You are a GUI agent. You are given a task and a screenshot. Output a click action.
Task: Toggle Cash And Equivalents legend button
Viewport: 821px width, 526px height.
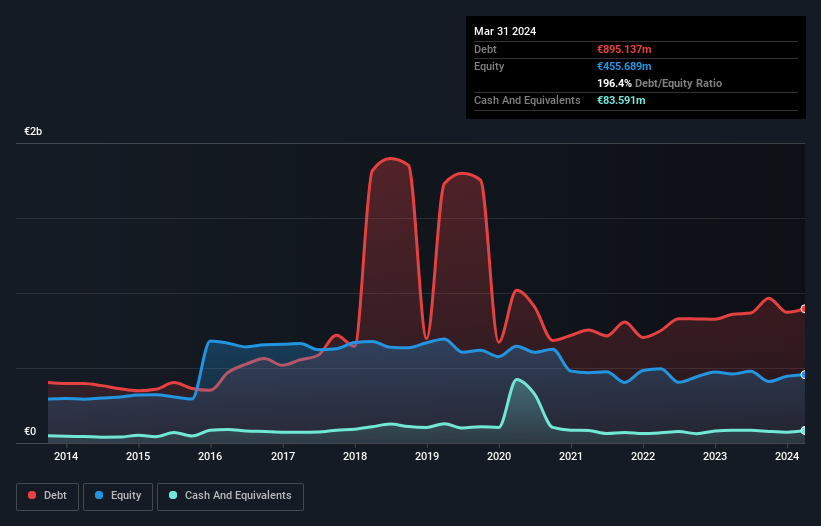point(230,496)
